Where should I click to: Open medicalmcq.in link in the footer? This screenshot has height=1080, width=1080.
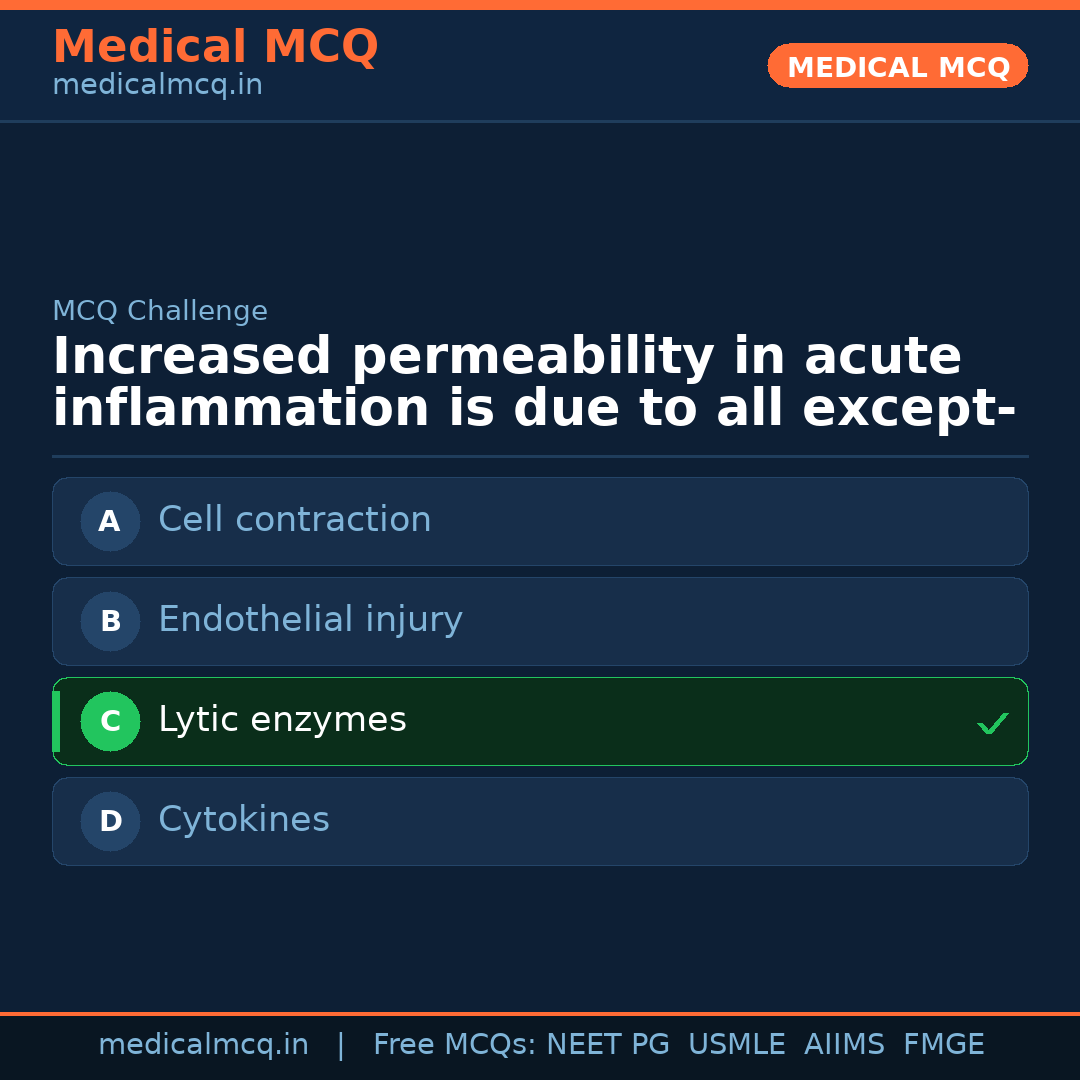click(x=203, y=1045)
